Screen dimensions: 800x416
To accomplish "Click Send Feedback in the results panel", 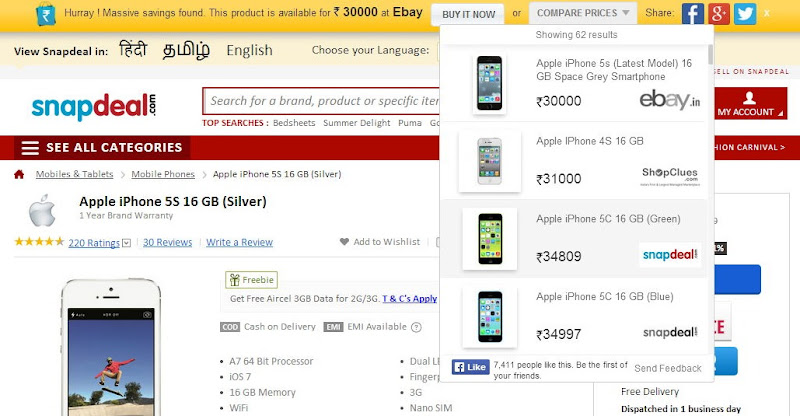I will tap(668, 369).
